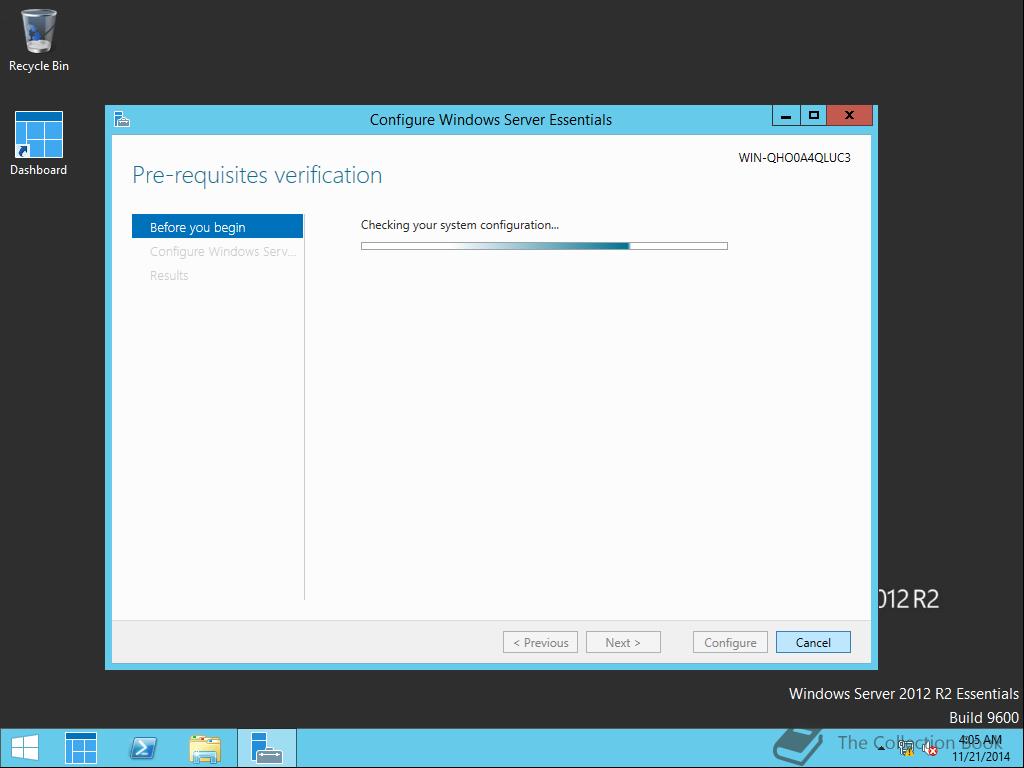
Task: Click the Windows Start button
Action: point(25,748)
